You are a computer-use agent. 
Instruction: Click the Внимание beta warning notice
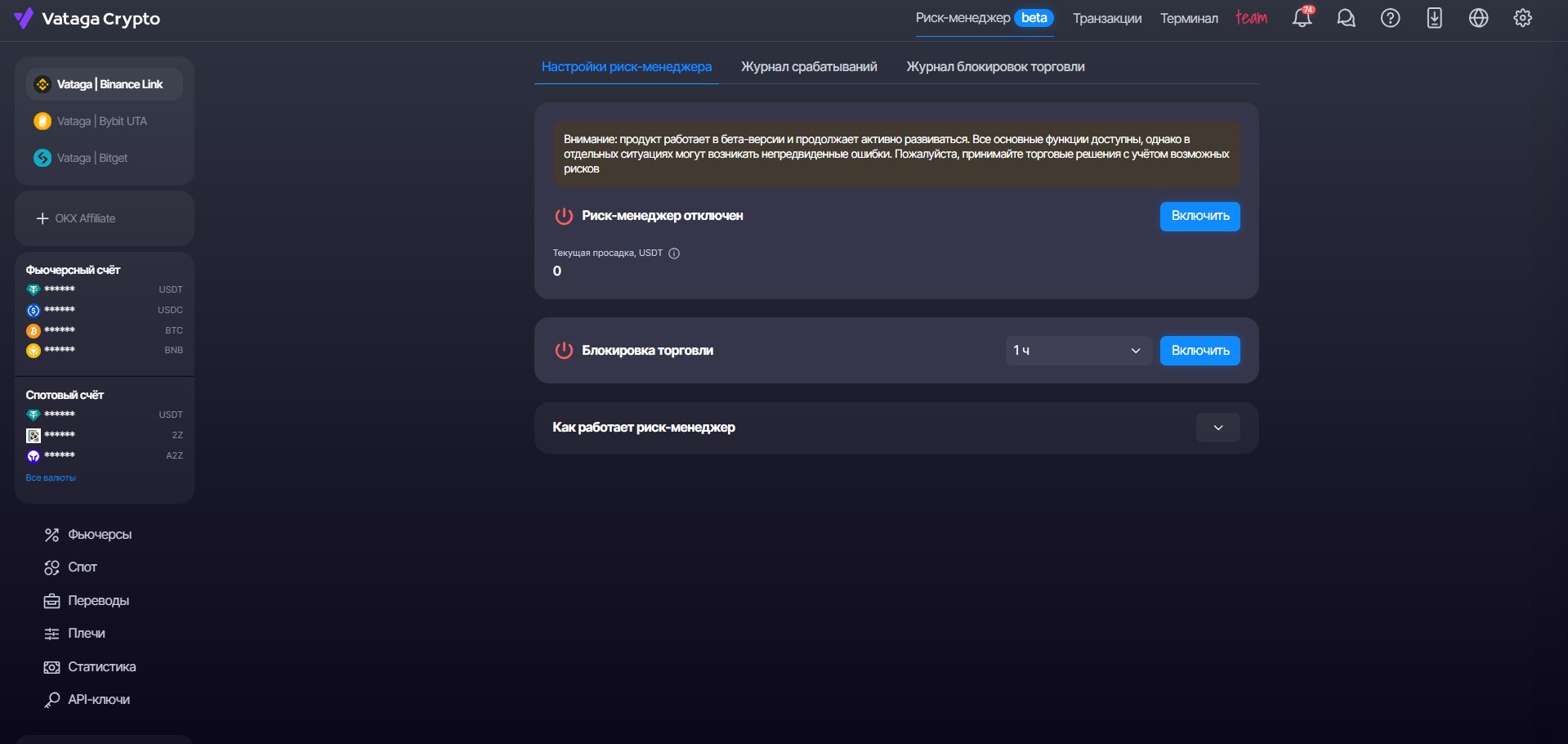coord(896,154)
